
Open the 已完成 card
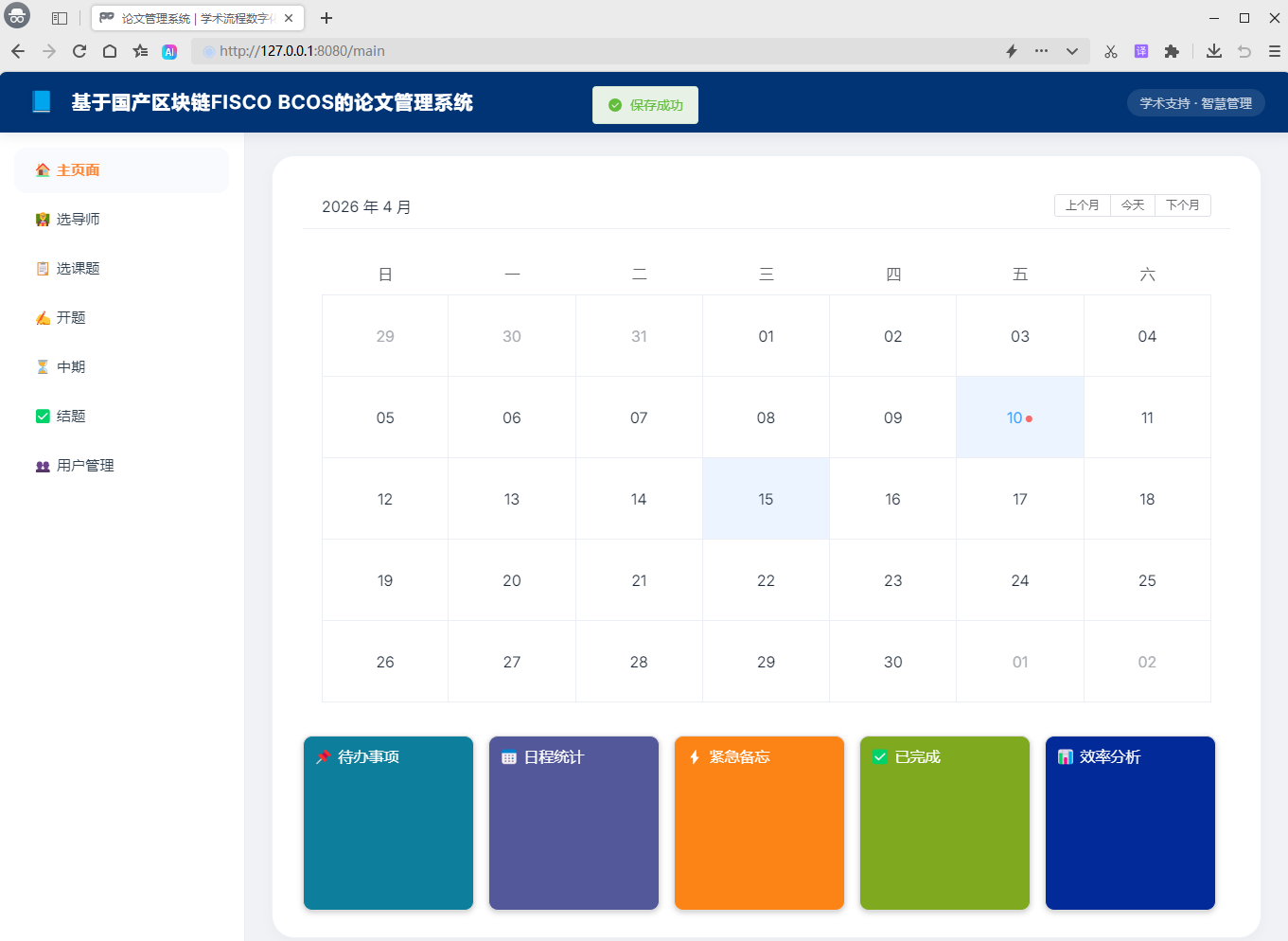click(x=944, y=823)
